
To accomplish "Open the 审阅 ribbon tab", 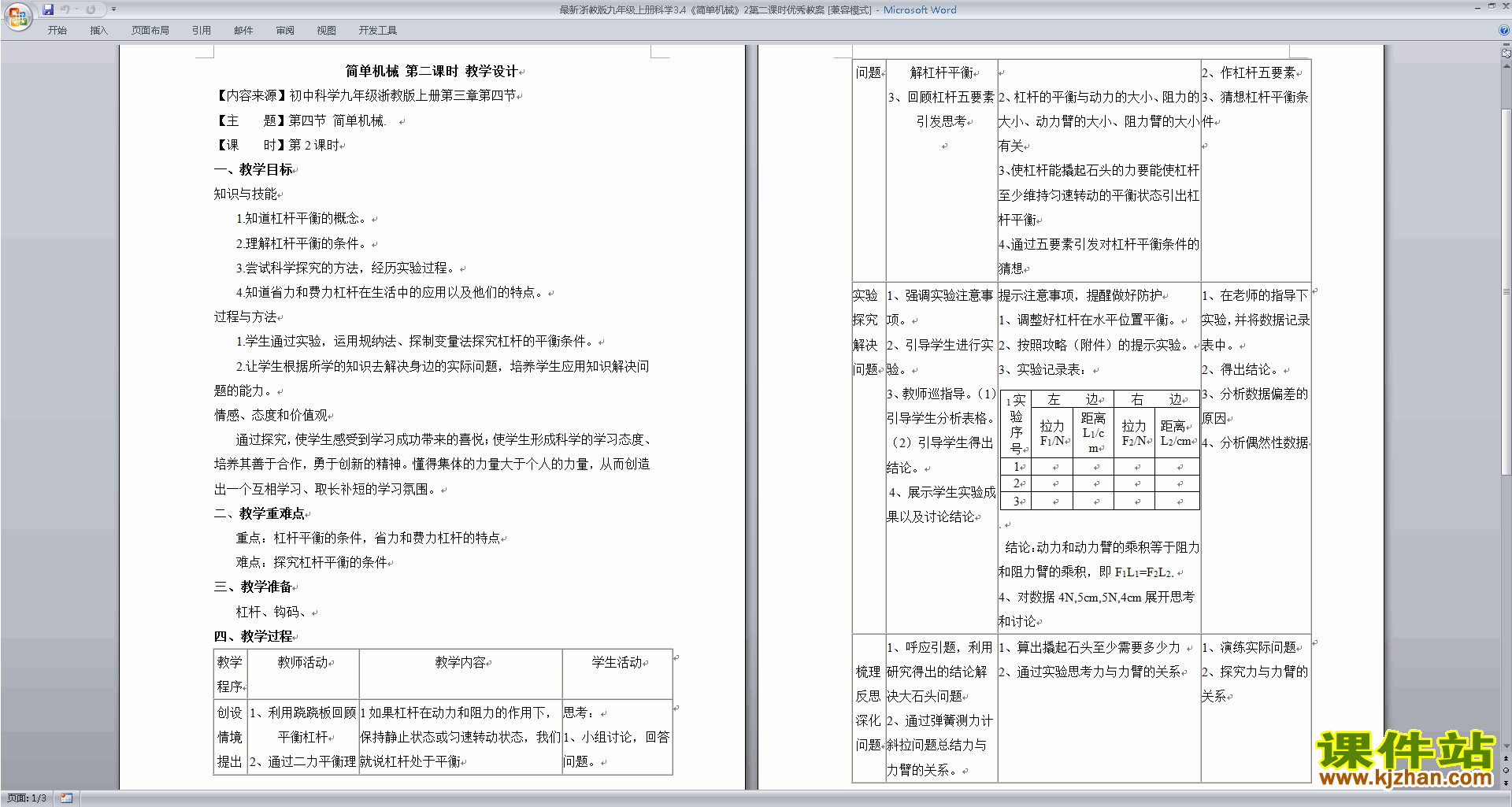I will pyautogui.click(x=285, y=31).
